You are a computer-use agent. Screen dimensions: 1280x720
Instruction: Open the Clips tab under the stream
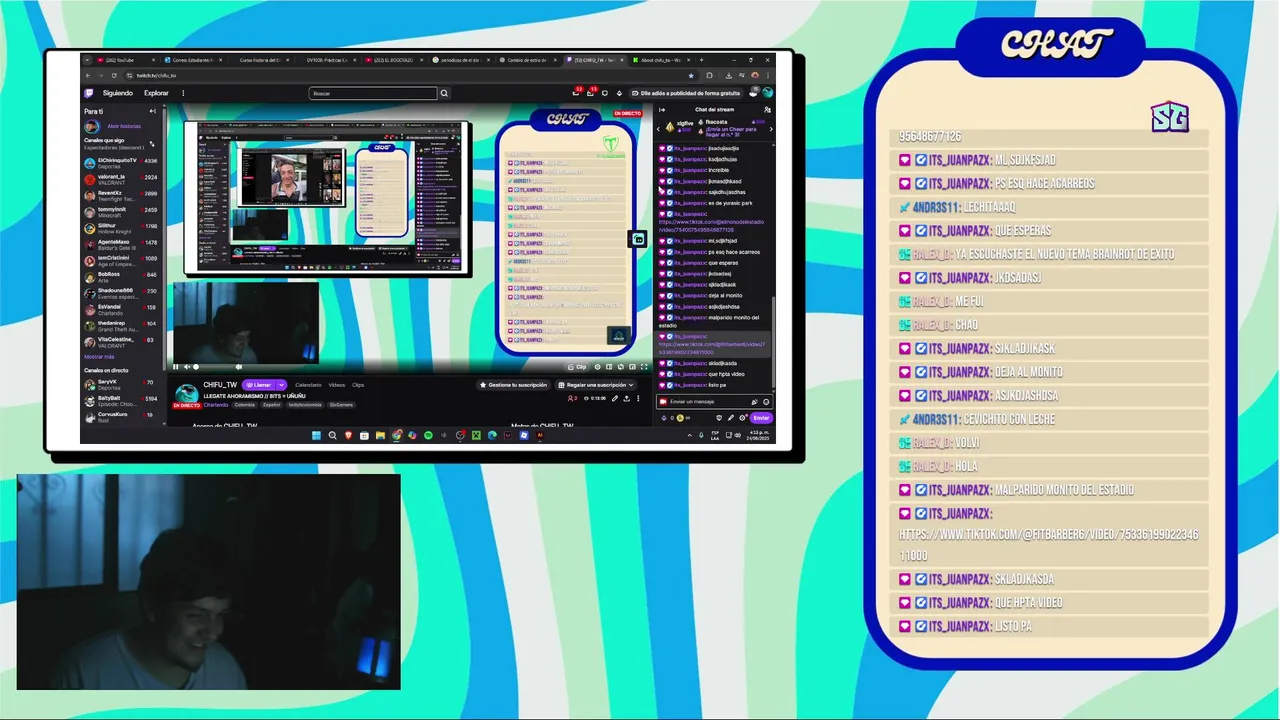(x=358, y=385)
